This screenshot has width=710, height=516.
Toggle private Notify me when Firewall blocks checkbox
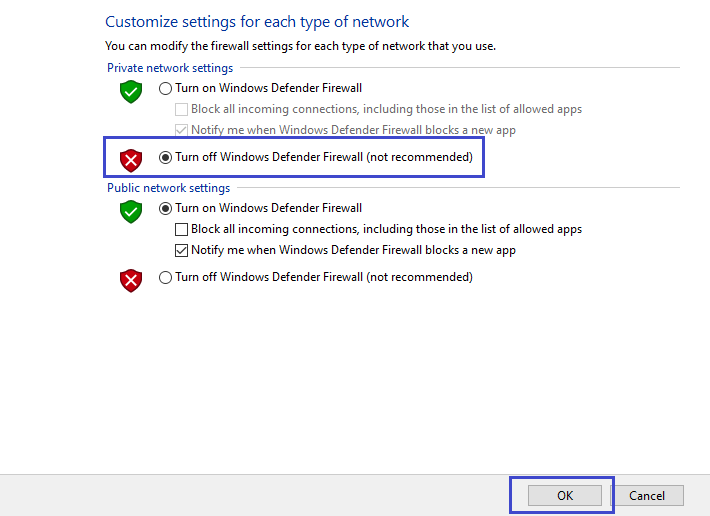(181, 130)
